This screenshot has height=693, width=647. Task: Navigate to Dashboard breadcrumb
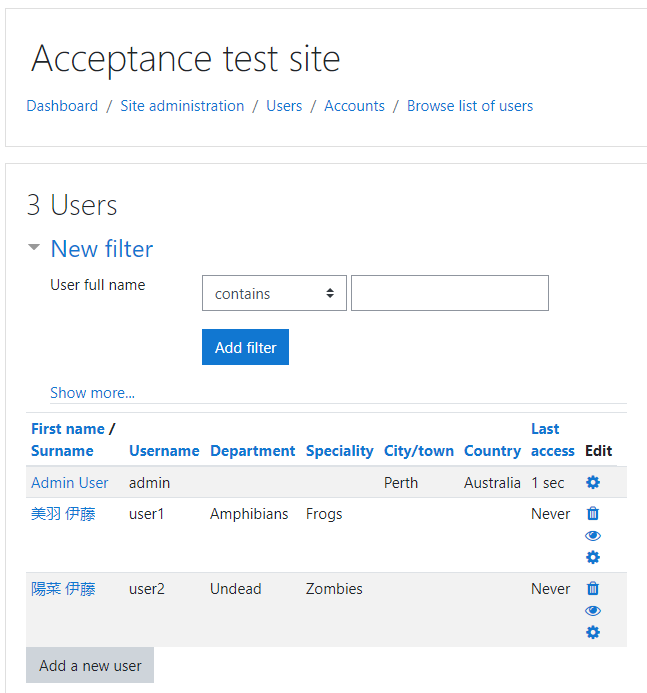[62, 106]
